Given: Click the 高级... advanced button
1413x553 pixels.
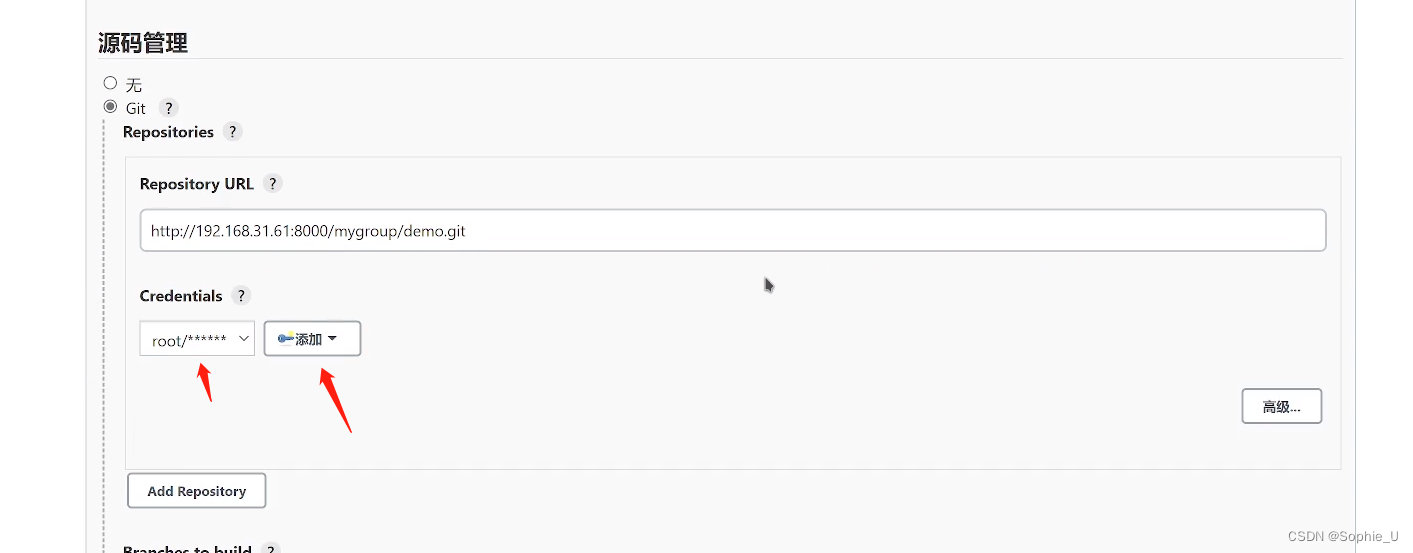Looking at the screenshot, I should pos(1281,407).
